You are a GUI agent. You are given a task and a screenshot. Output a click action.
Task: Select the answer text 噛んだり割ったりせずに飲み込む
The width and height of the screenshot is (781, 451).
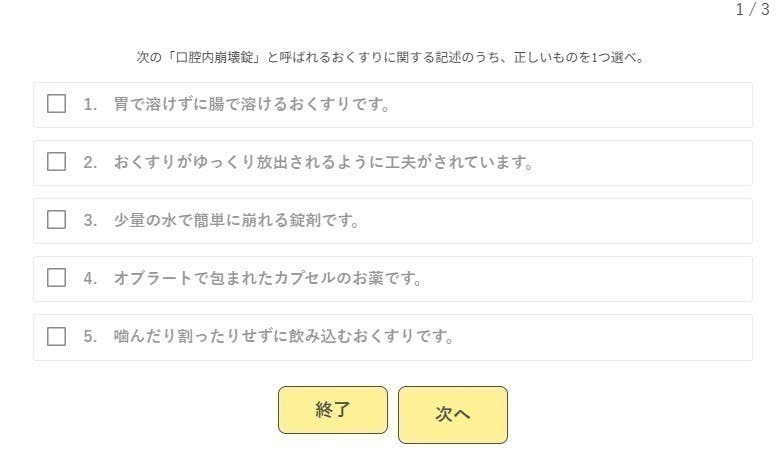(284, 337)
